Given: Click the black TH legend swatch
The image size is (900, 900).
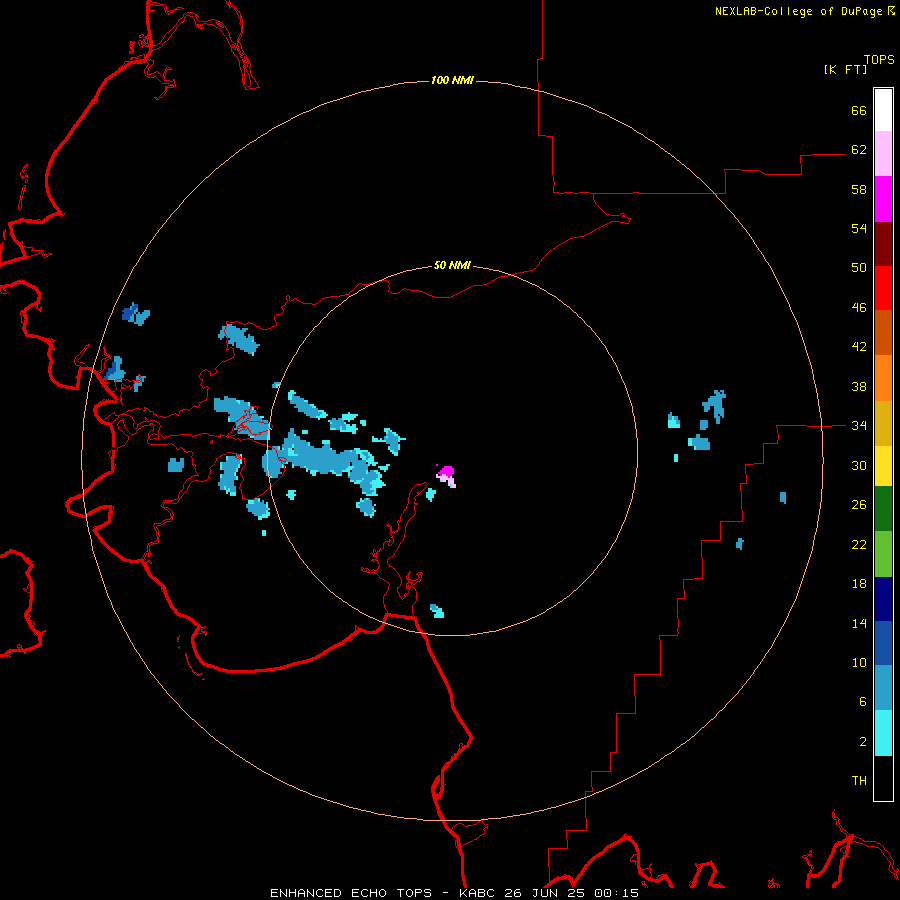Looking at the screenshot, I should coord(883,778).
